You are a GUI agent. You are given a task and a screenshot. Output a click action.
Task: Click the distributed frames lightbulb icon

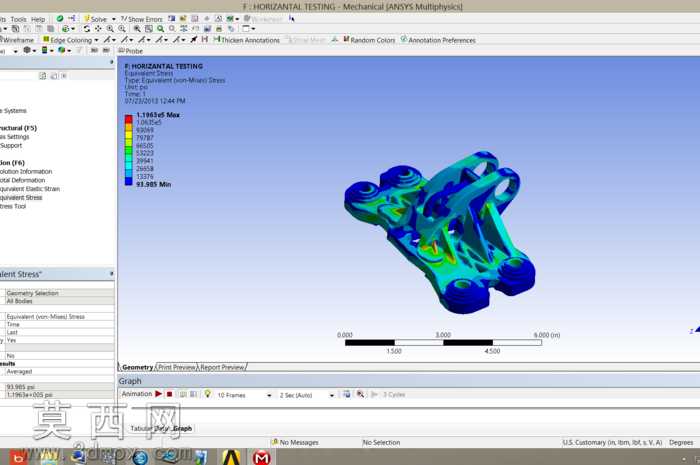point(208,394)
